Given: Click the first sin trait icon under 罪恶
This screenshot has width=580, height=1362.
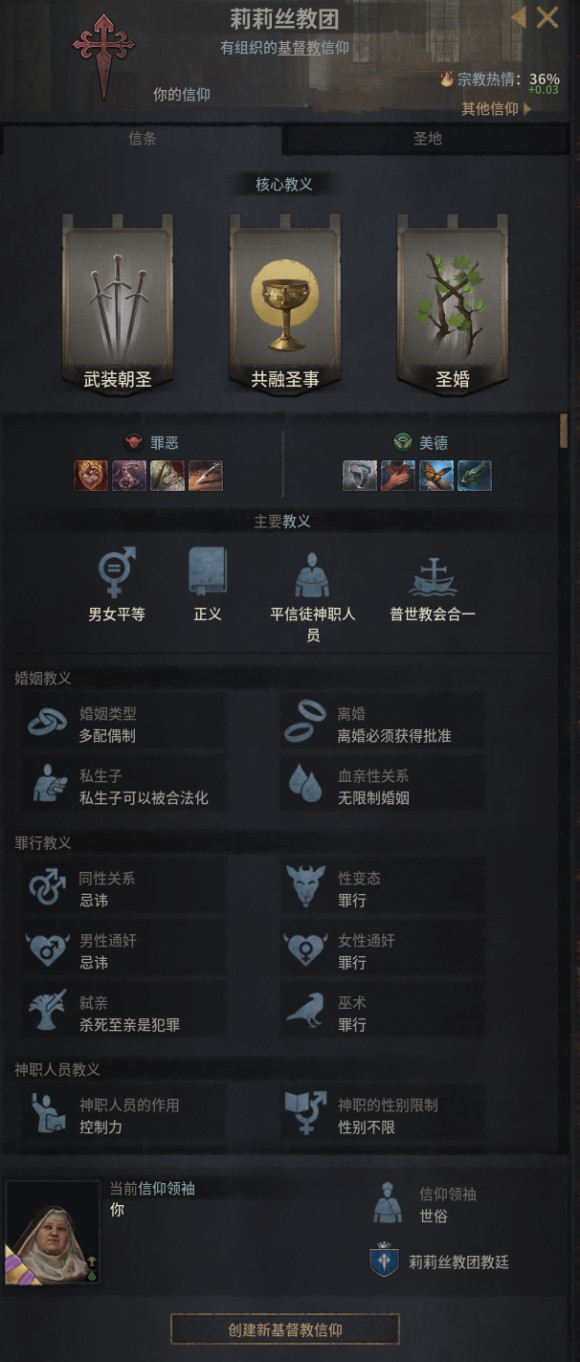Looking at the screenshot, I should [x=91, y=475].
